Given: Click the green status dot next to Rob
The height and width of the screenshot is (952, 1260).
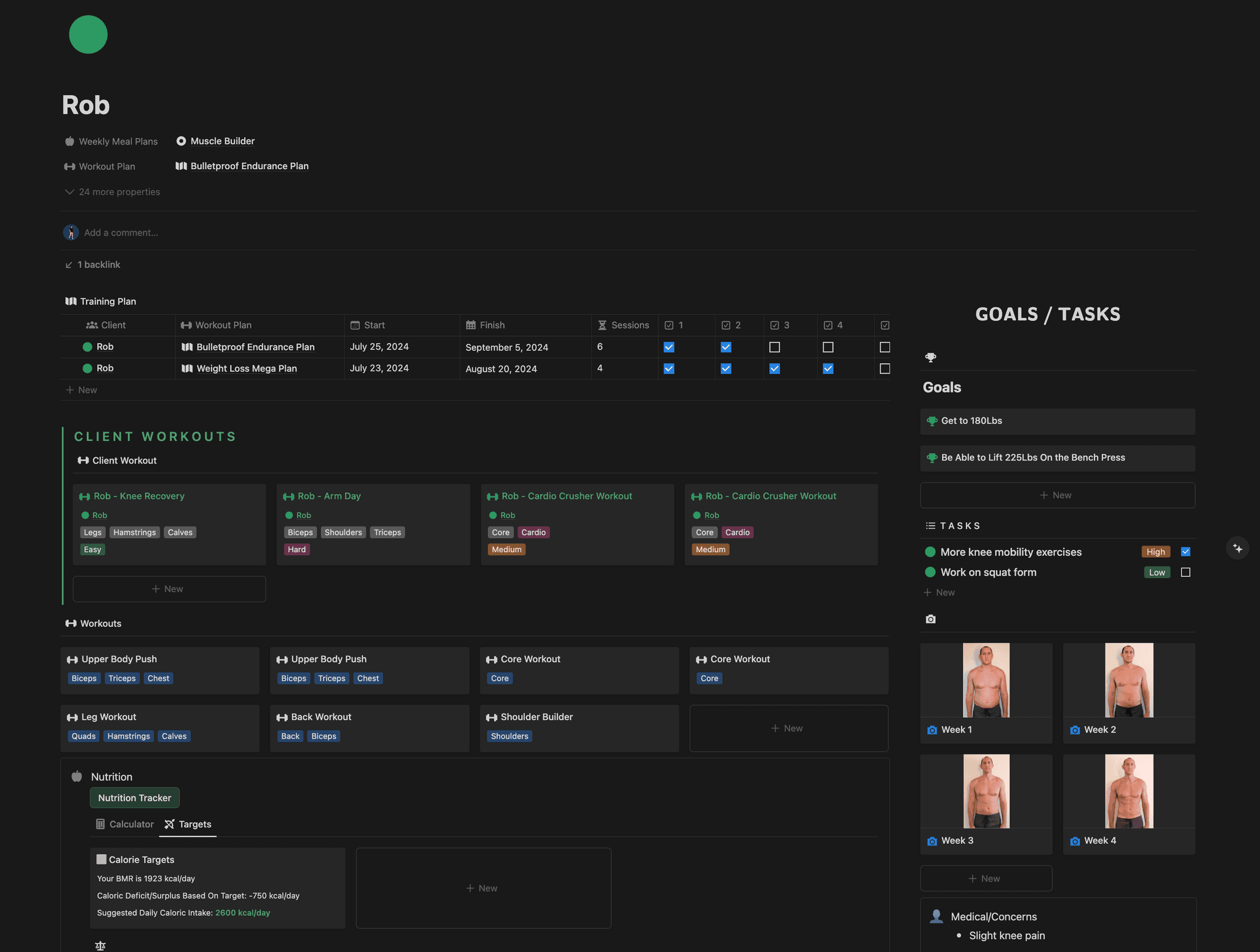Looking at the screenshot, I should click(88, 347).
